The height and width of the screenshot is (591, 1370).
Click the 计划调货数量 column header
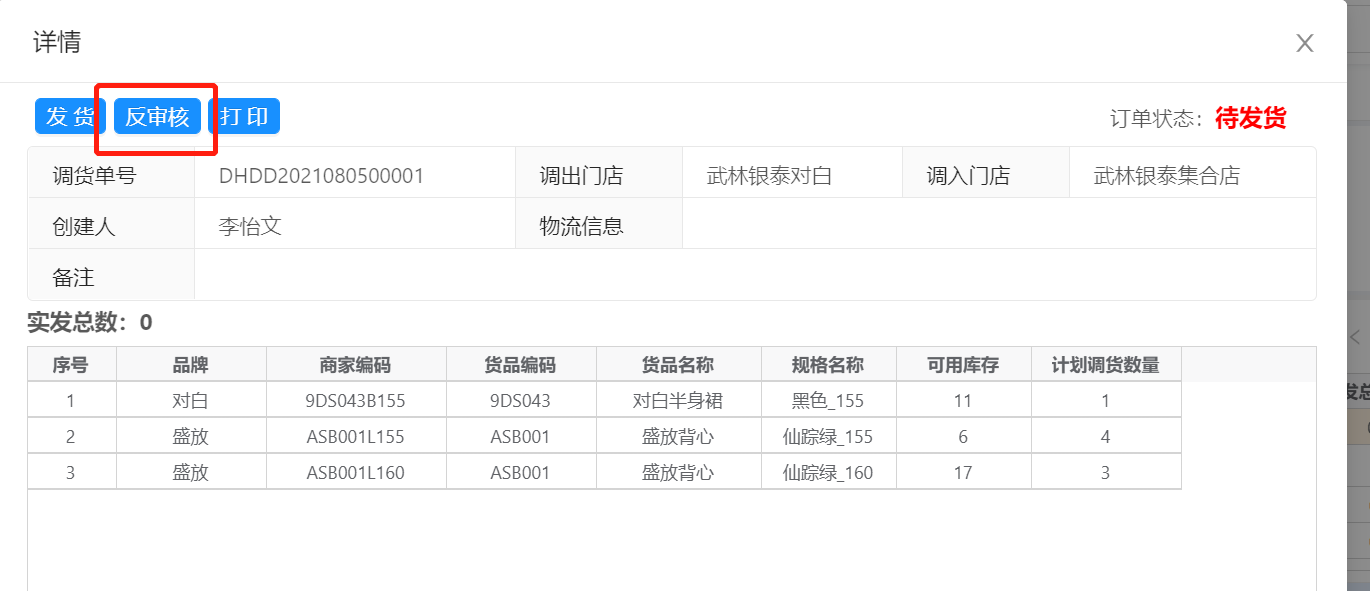tap(1105, 365)
